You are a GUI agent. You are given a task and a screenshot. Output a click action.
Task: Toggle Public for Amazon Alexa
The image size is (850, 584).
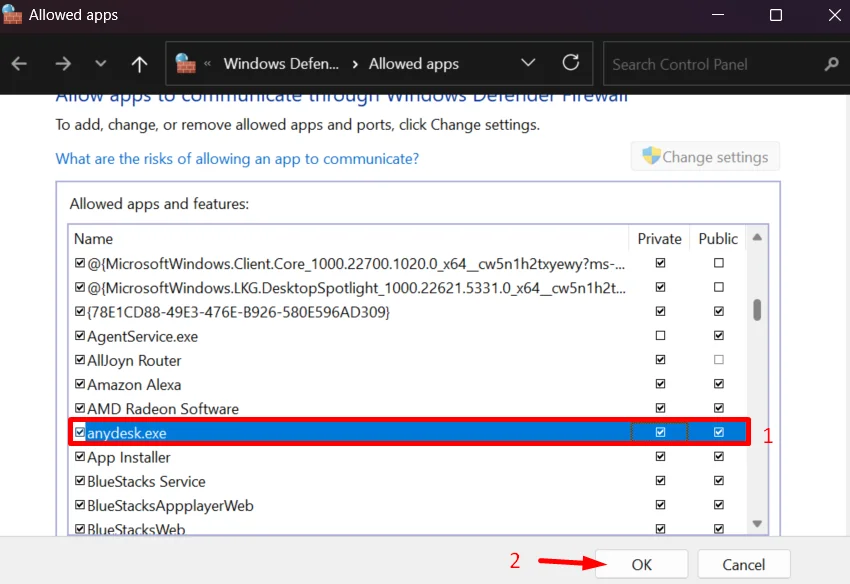click(719, 384)
